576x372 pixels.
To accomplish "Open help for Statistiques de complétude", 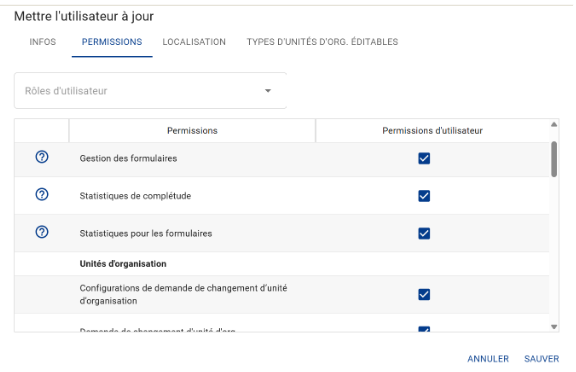I will [42, 194].
